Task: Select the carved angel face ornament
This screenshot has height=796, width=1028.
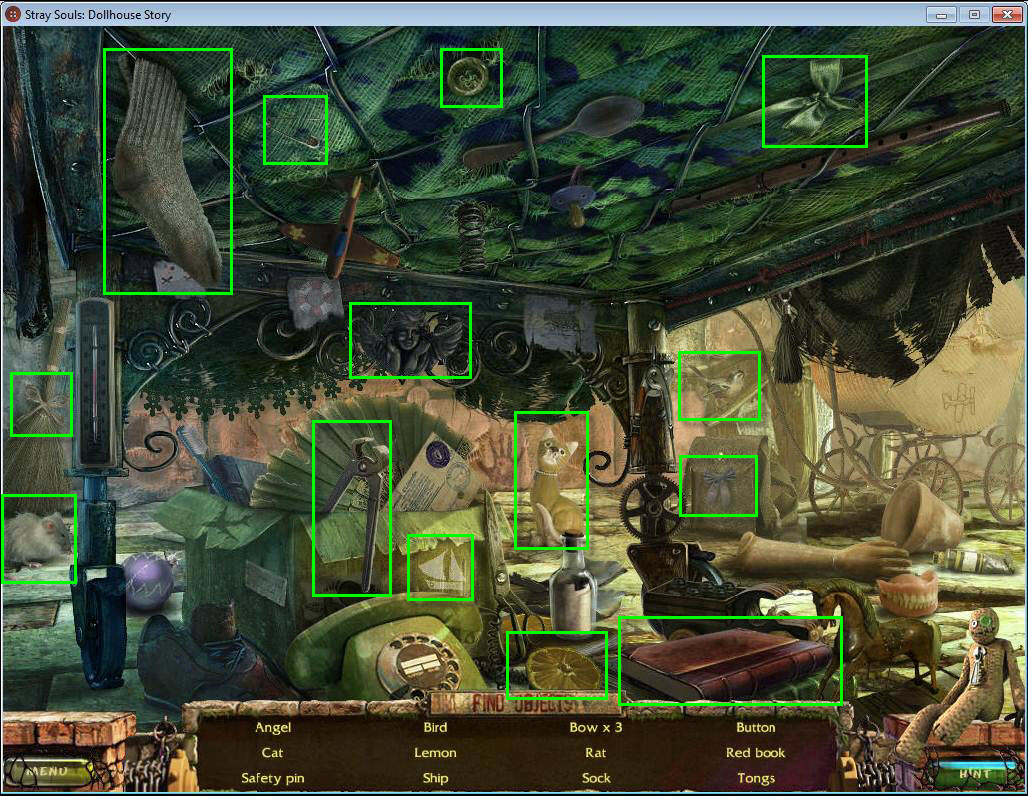Action: (x=409, y=340)
